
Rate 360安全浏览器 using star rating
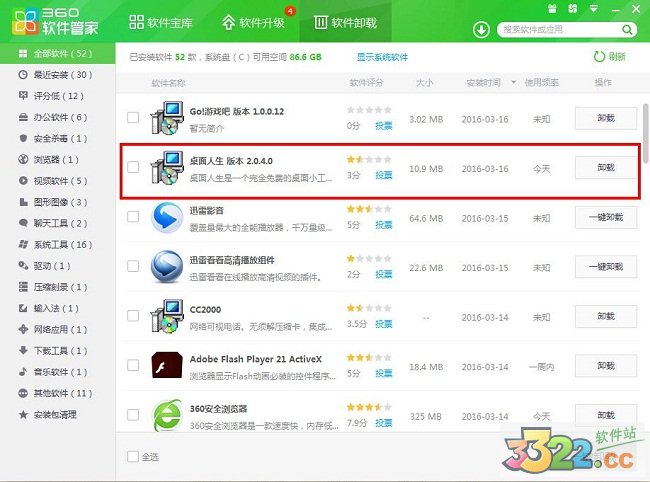tap(369, 407)
